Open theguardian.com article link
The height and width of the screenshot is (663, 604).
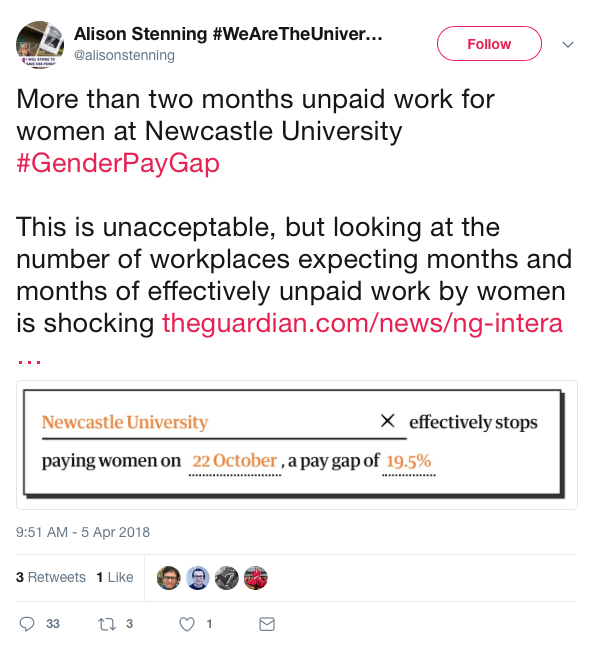coord(362,323)
